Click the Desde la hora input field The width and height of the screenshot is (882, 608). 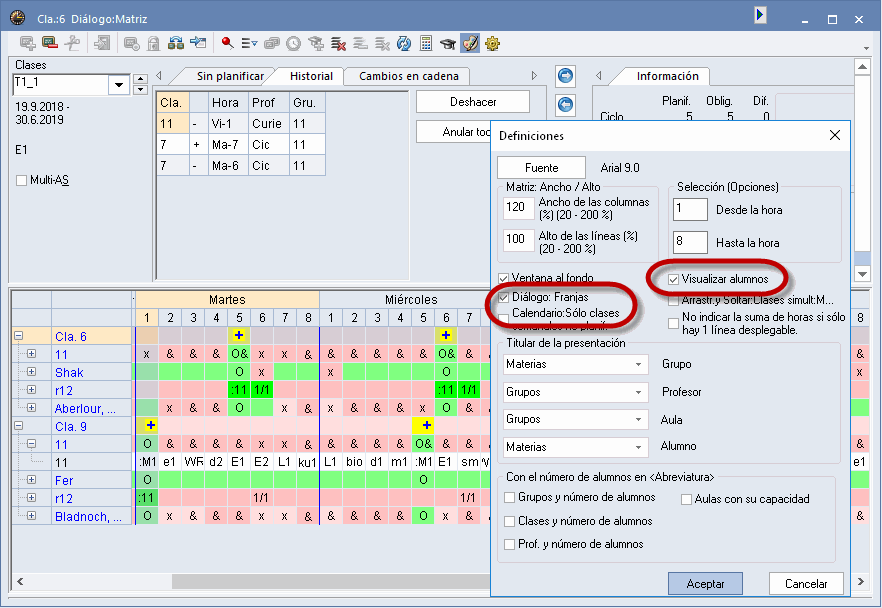click(690, 209)
